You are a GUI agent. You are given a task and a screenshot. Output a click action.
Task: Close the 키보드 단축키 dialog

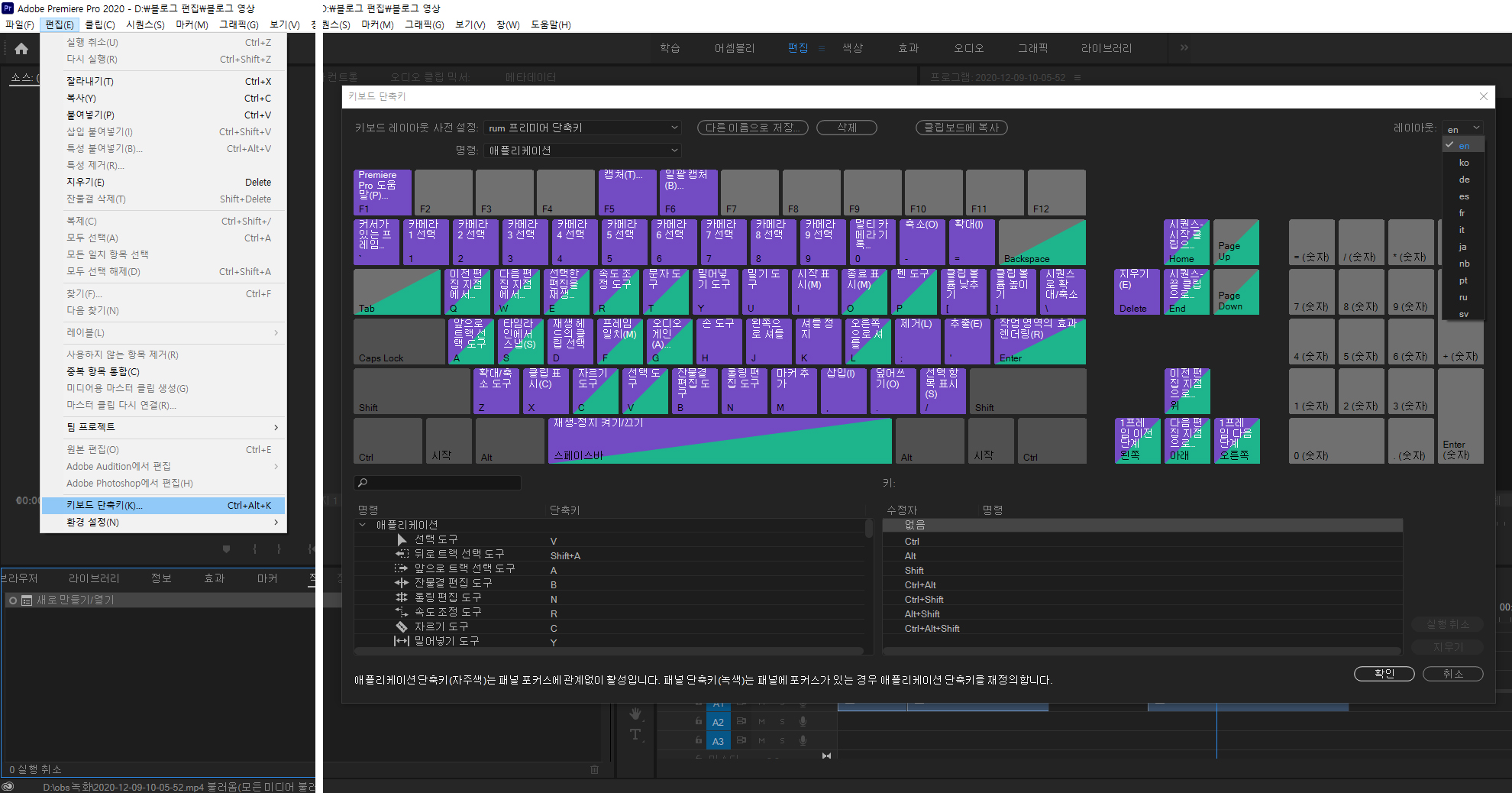point(1483,96)
